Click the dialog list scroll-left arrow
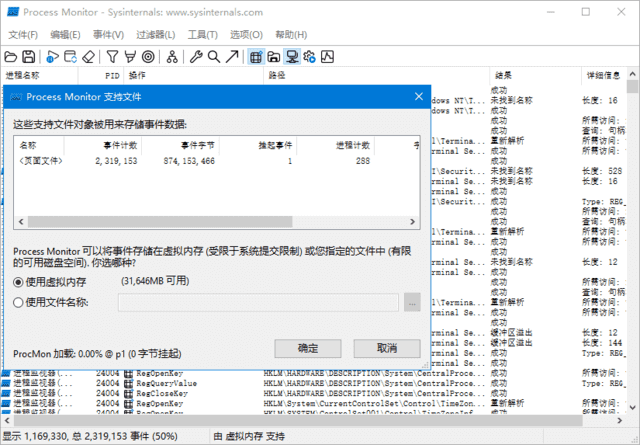The height and width of the screenshot is (445, 640). click(x=21, y=222)
